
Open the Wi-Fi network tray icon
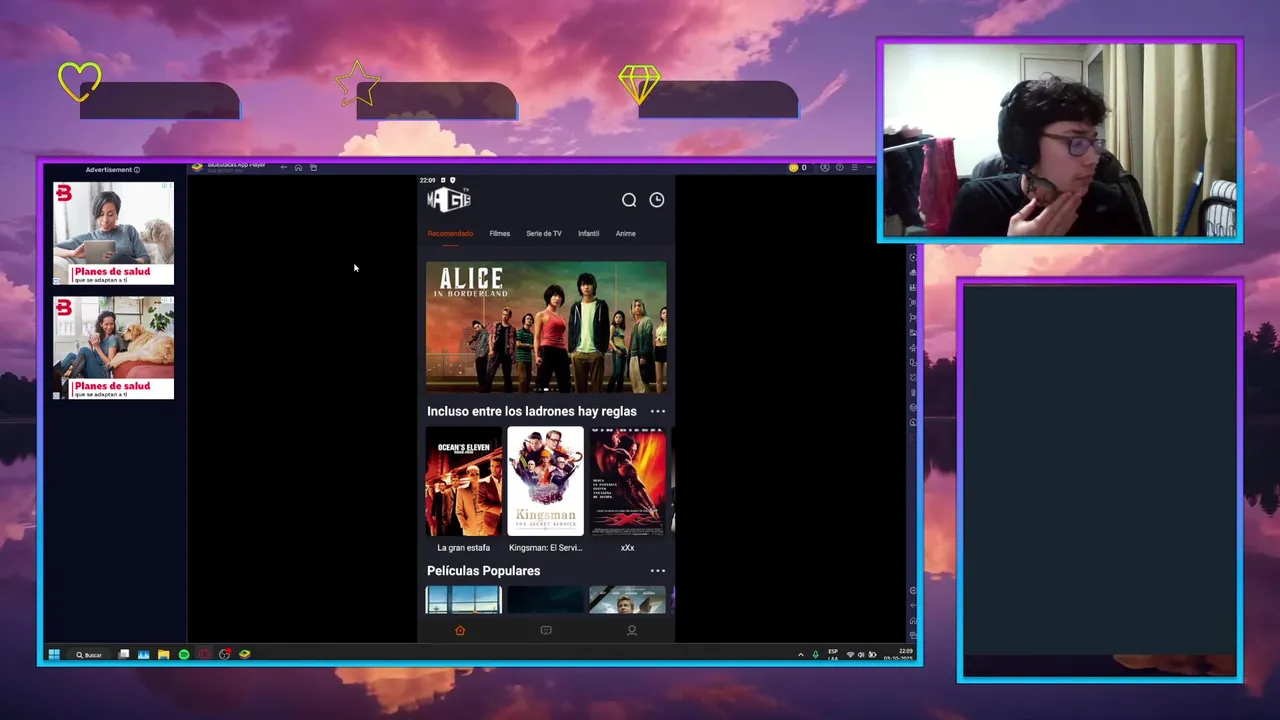851,654
